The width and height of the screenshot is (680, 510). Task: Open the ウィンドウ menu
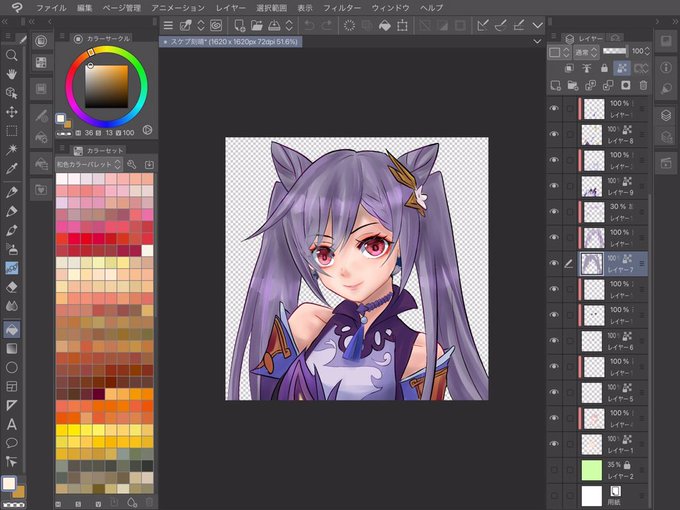(x=390, y=8)
